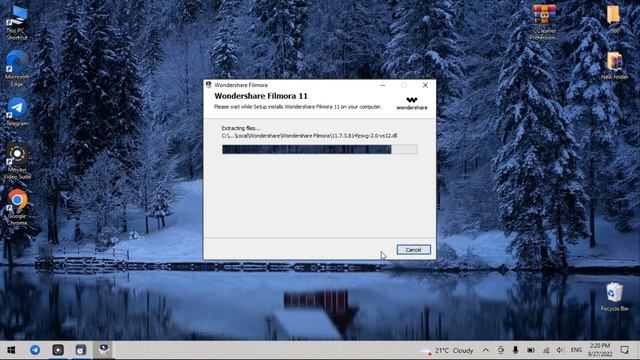Image resolution: width=640 pixels, height=360 pixels.
Task: Close the Wondershare Filmora installer window
Action: tap(425, 85)
